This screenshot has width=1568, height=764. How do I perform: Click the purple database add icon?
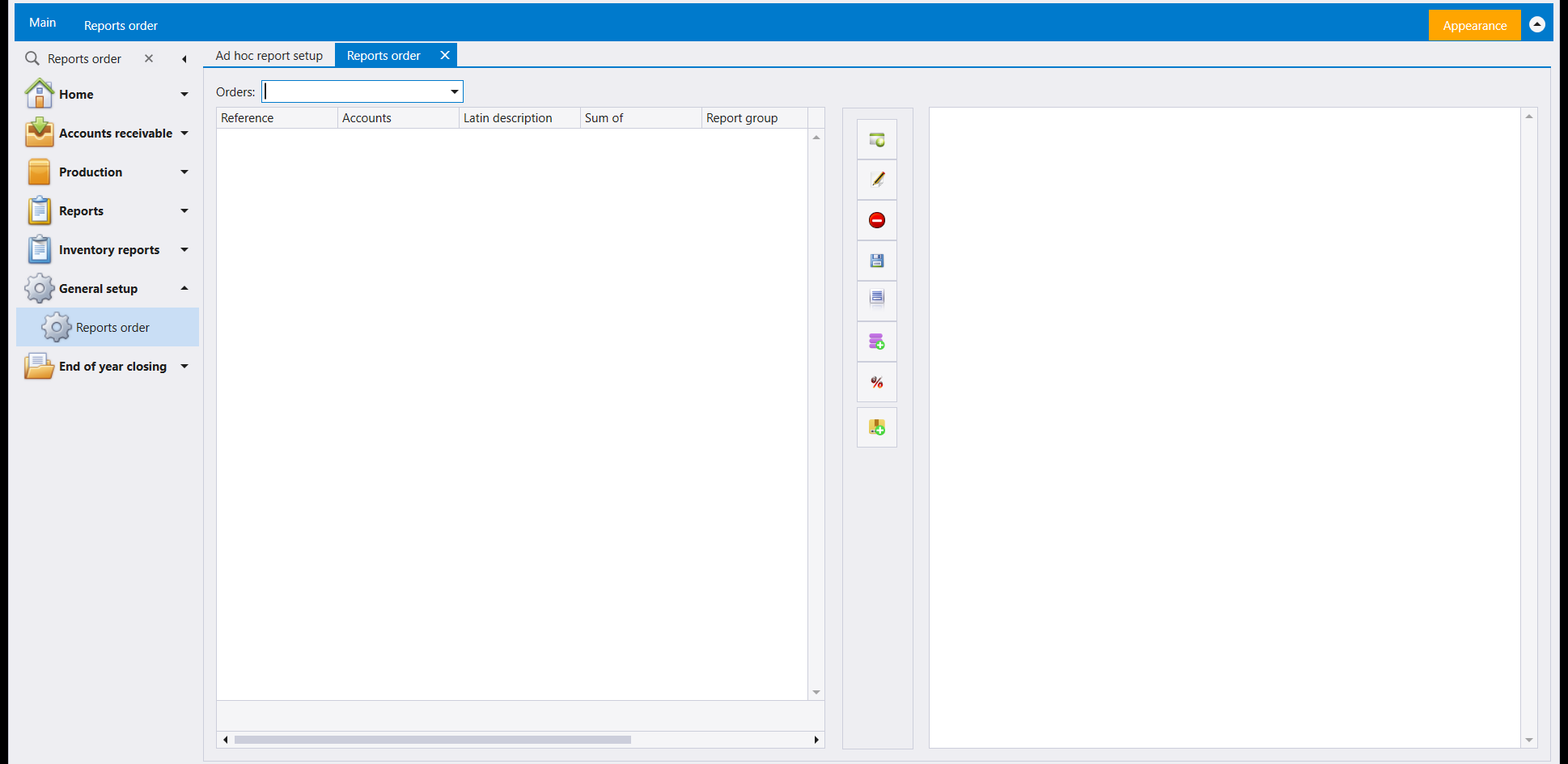click(x=877, y=342)
